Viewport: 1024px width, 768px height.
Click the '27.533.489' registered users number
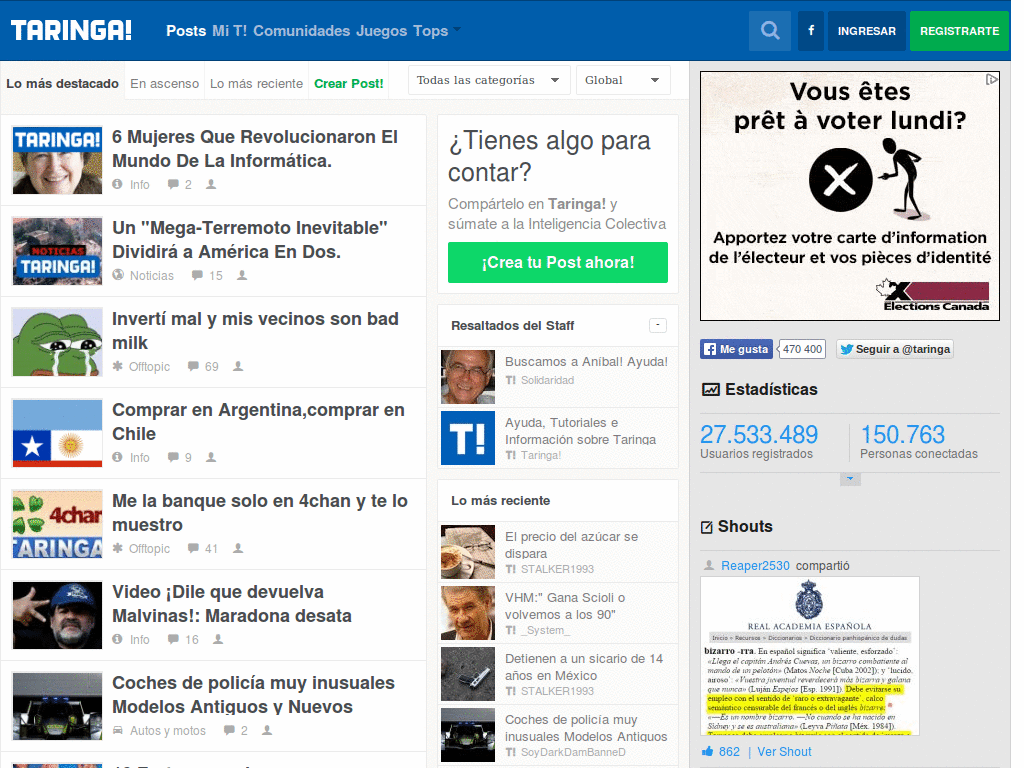coord(759,434)
